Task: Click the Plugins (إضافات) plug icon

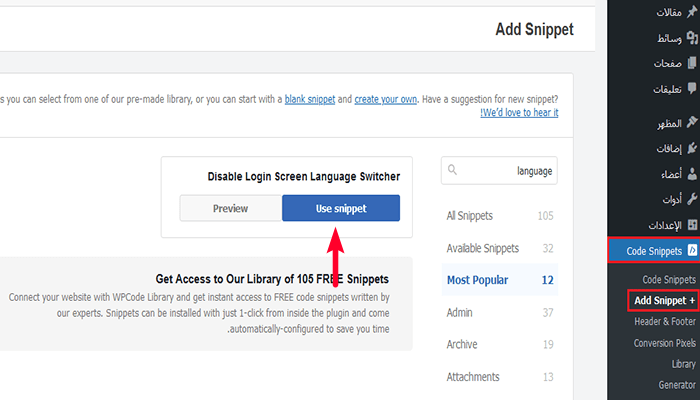Action: (692, 148)
